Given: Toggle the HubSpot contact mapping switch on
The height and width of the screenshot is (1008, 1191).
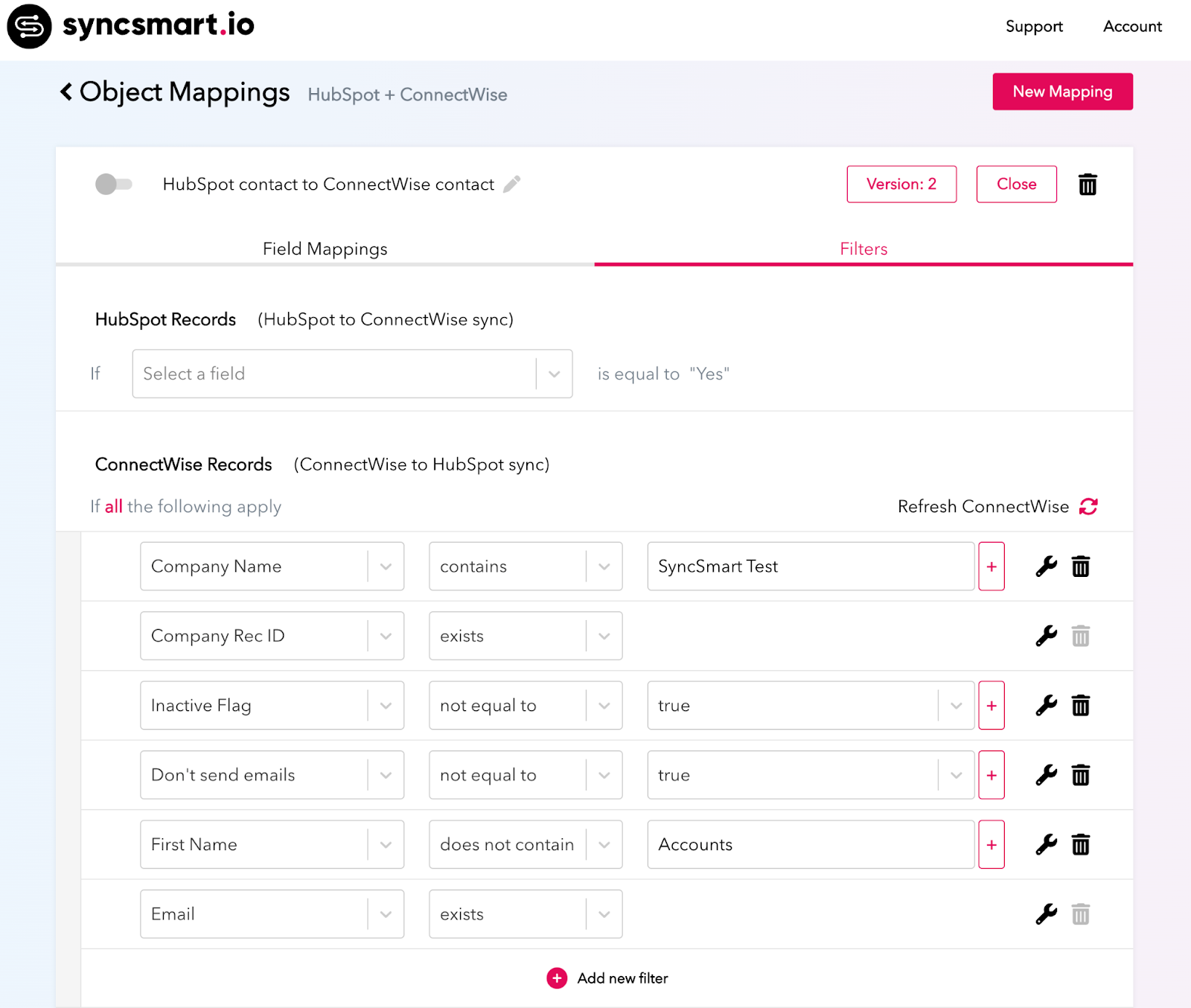Looking at the screenshot, I should click(114, 184).
